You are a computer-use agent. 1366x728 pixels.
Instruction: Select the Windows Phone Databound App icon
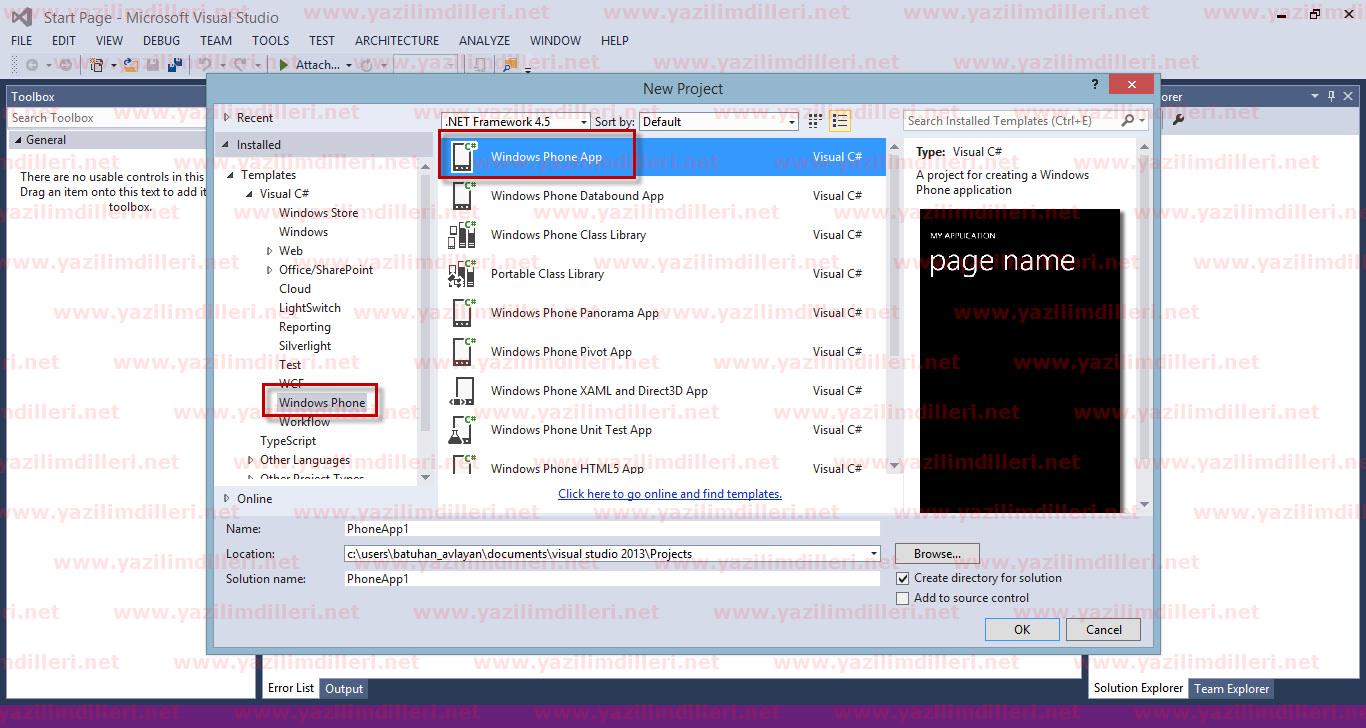(462, 196)
